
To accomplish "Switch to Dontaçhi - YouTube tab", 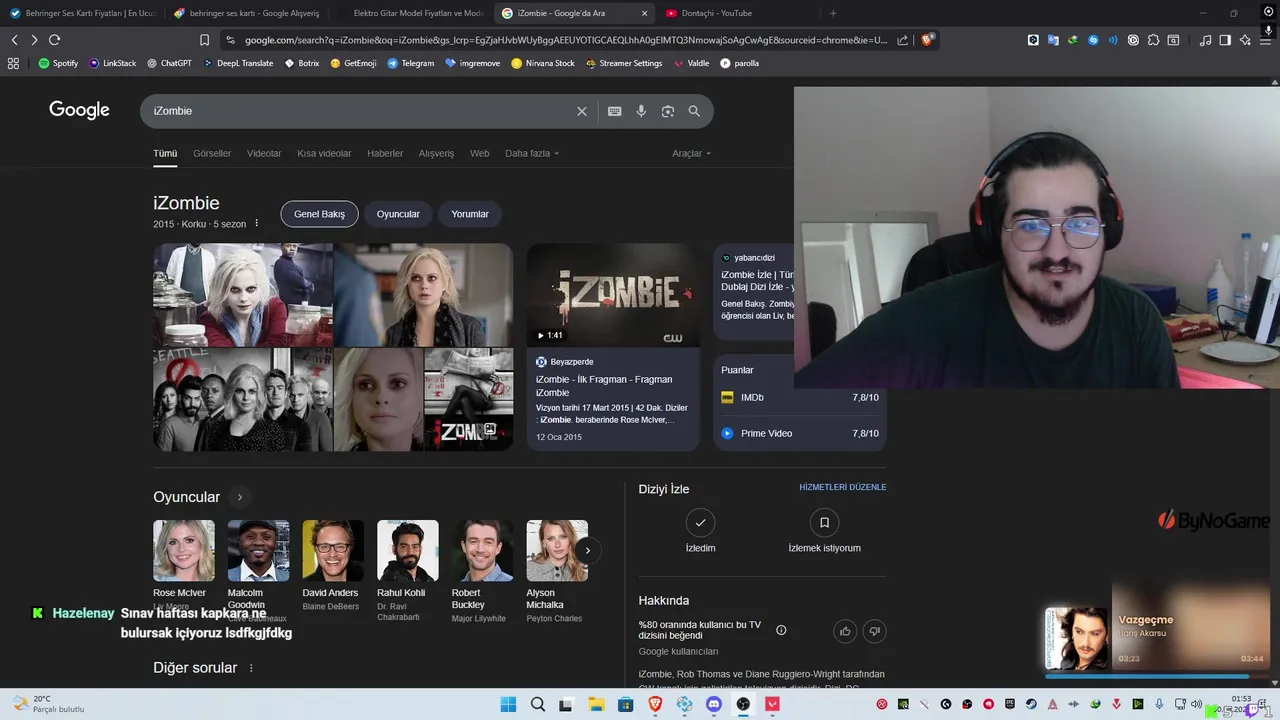I will pos(738,13).
